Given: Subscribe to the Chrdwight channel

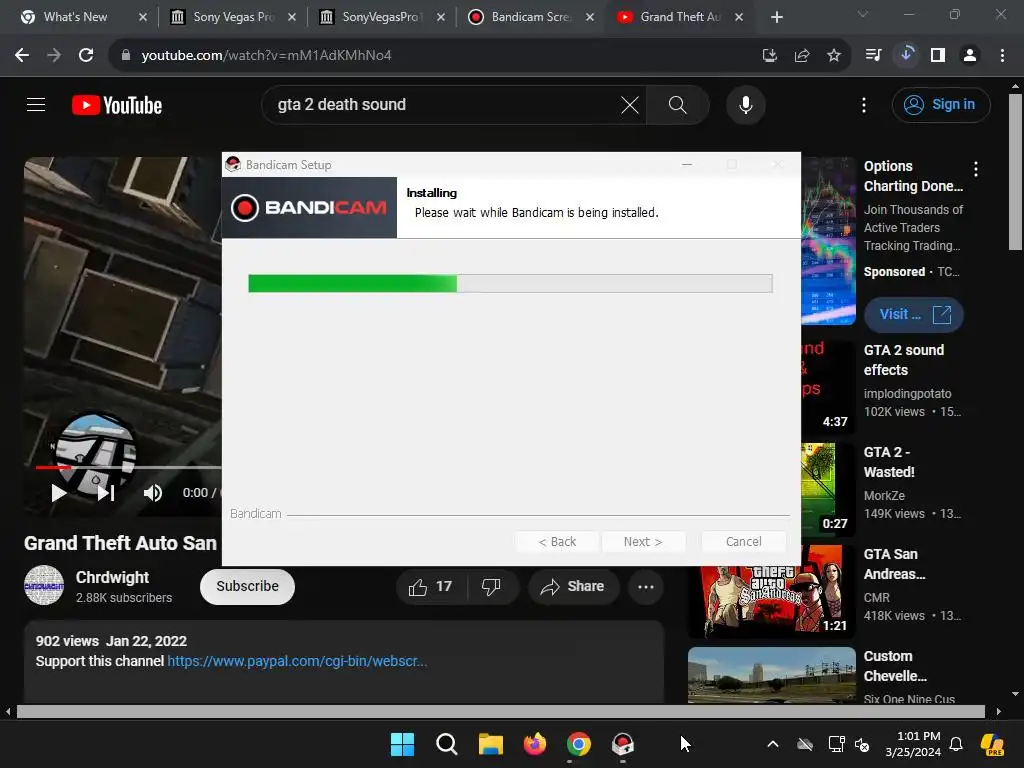Looking at the screenshot, I should tap(247, 586).
